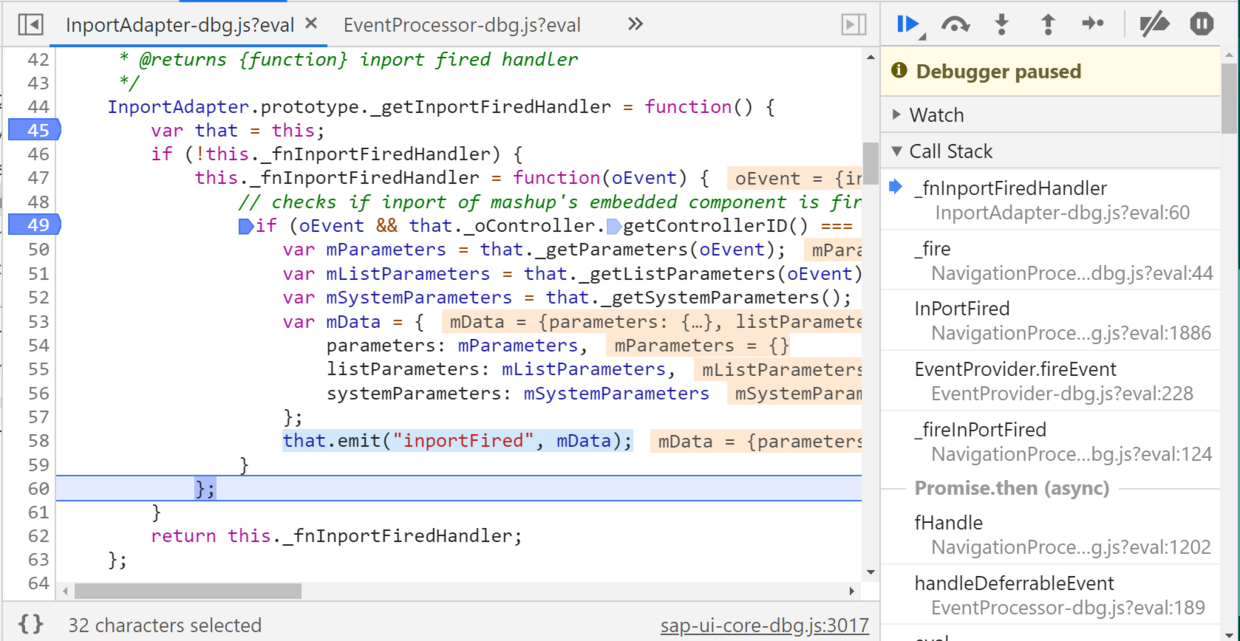1240x641 pixels.
Task: Click the editor scrollbar down arrow
Action: tap(870, 573)
